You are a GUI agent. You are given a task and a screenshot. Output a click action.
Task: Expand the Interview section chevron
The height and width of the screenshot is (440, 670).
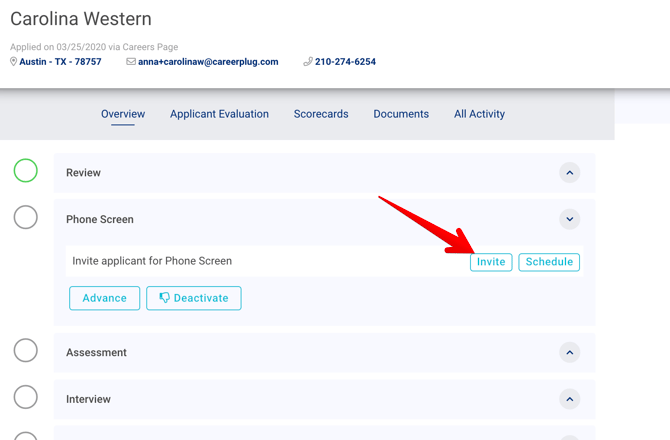(569, 399)
